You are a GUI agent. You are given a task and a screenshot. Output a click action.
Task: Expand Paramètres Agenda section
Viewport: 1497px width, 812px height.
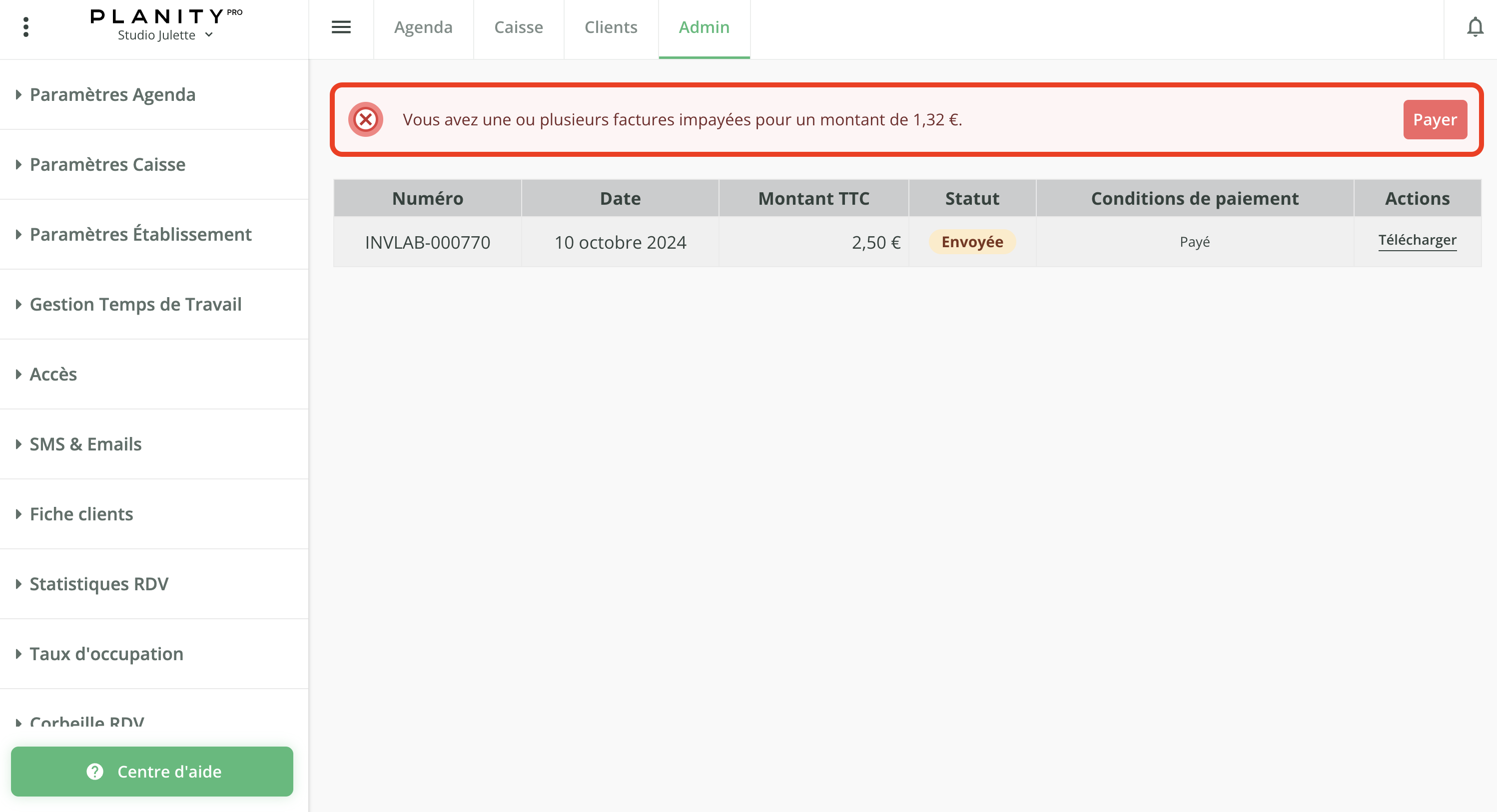[x=112, y=95]
